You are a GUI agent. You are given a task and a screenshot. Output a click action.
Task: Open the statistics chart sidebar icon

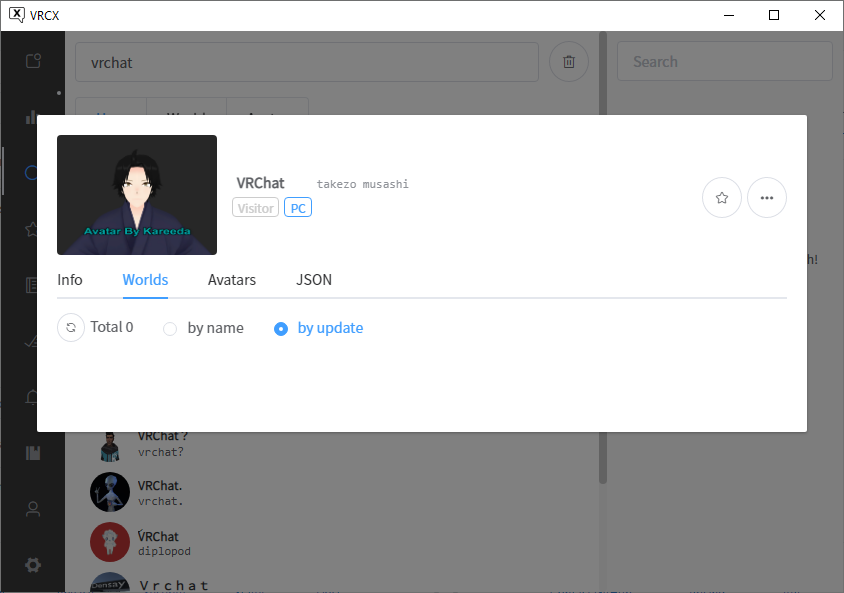click(31, 117)
